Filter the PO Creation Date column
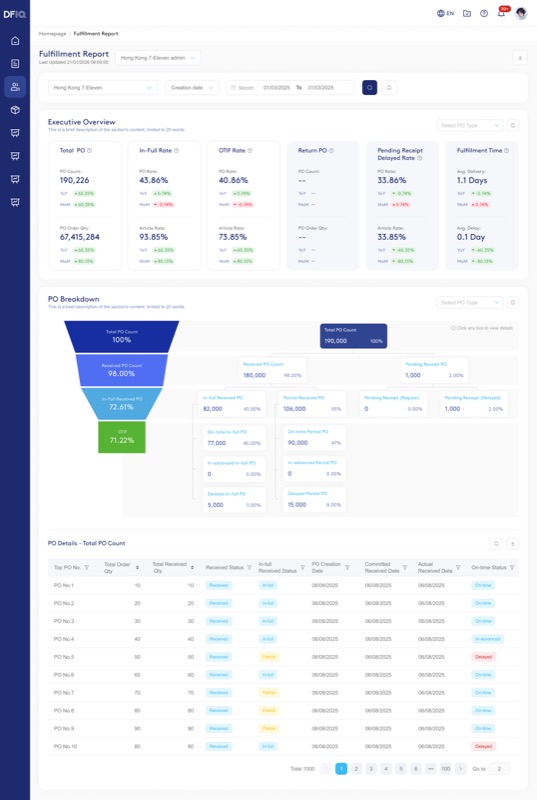 (347, 567)
